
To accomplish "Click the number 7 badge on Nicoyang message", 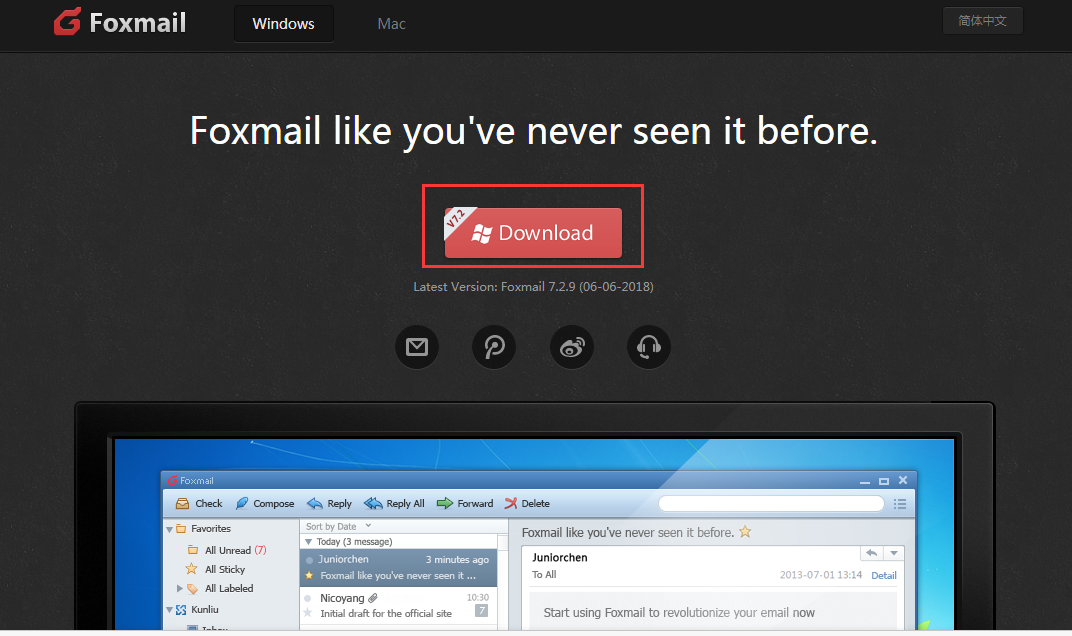I will click(x=481, y=610).
